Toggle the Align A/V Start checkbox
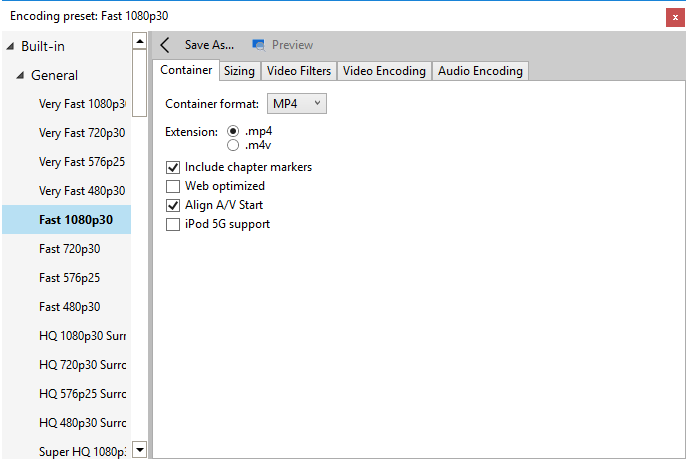Image resolution: width=686 pixels, height=459 pixels. (x=173, y=205)
